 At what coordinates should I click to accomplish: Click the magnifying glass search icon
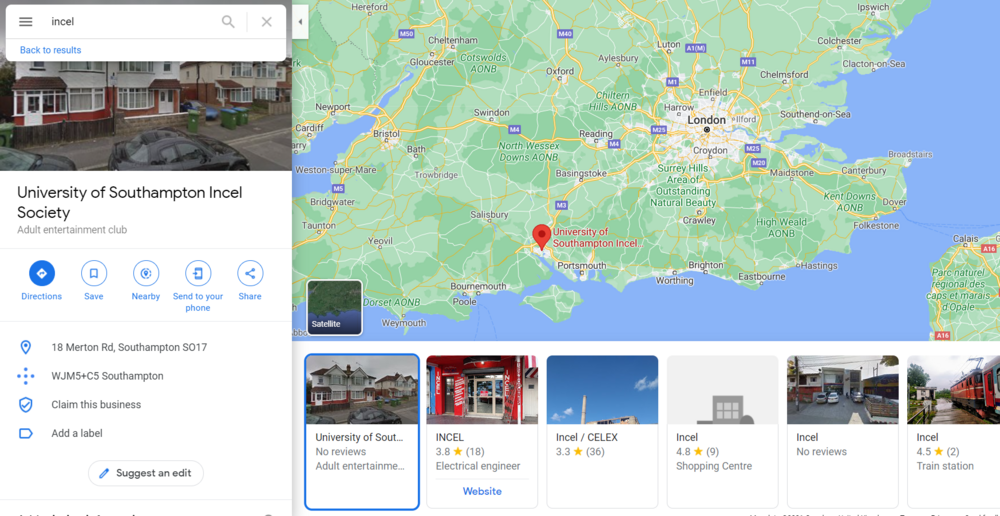pos(228,22)
